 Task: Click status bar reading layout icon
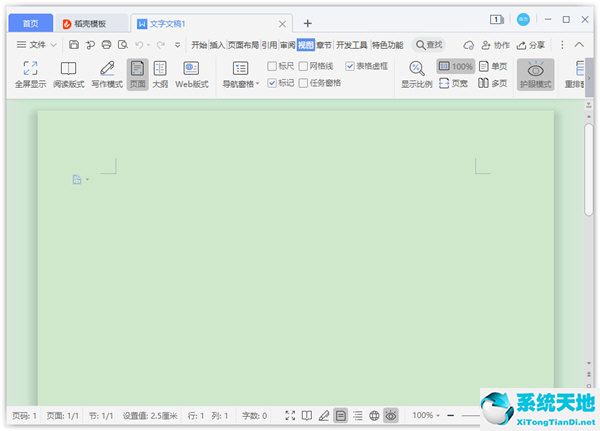(x=307, y=415)
